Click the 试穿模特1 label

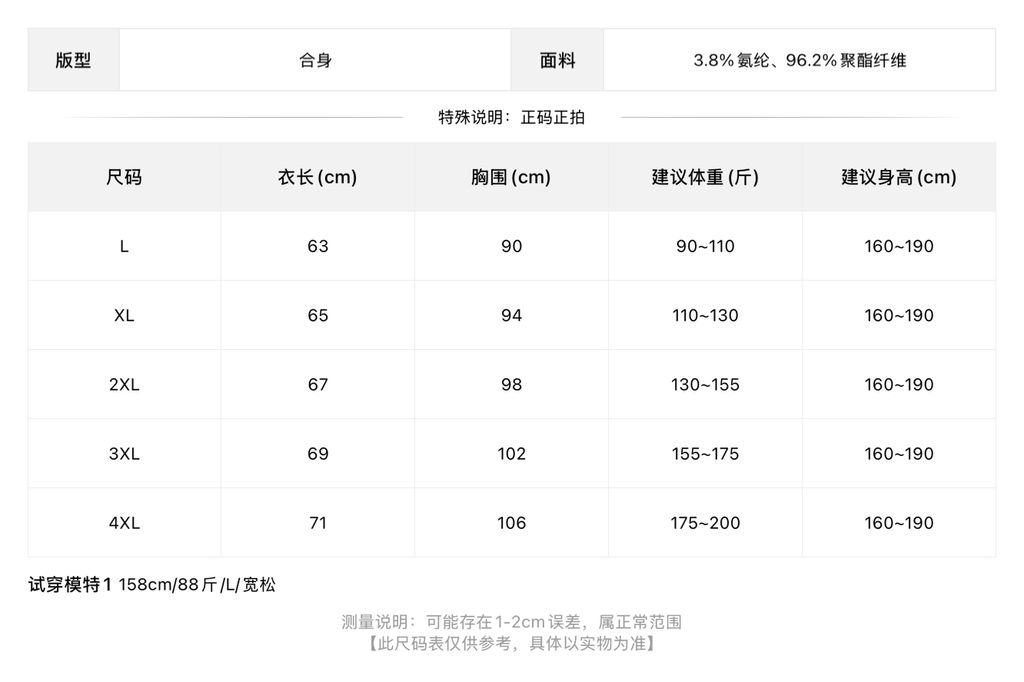(71, 585)
